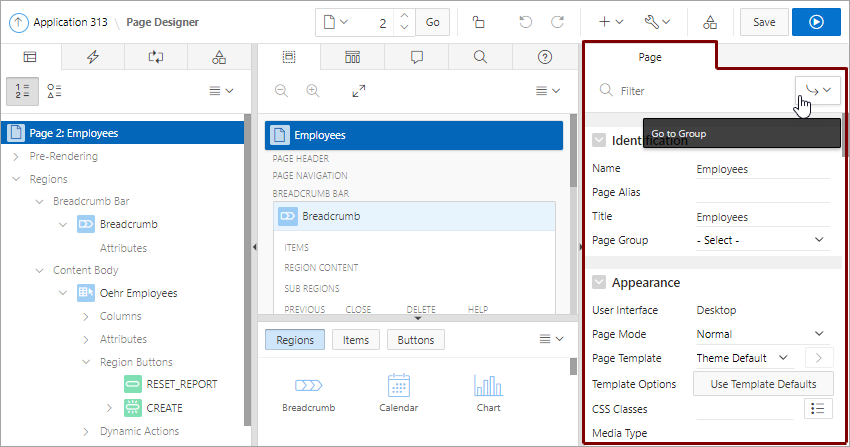Collapse the Breadcrumb region node in the tree
This screenshot has width=850, height=447.
point(63,224)
